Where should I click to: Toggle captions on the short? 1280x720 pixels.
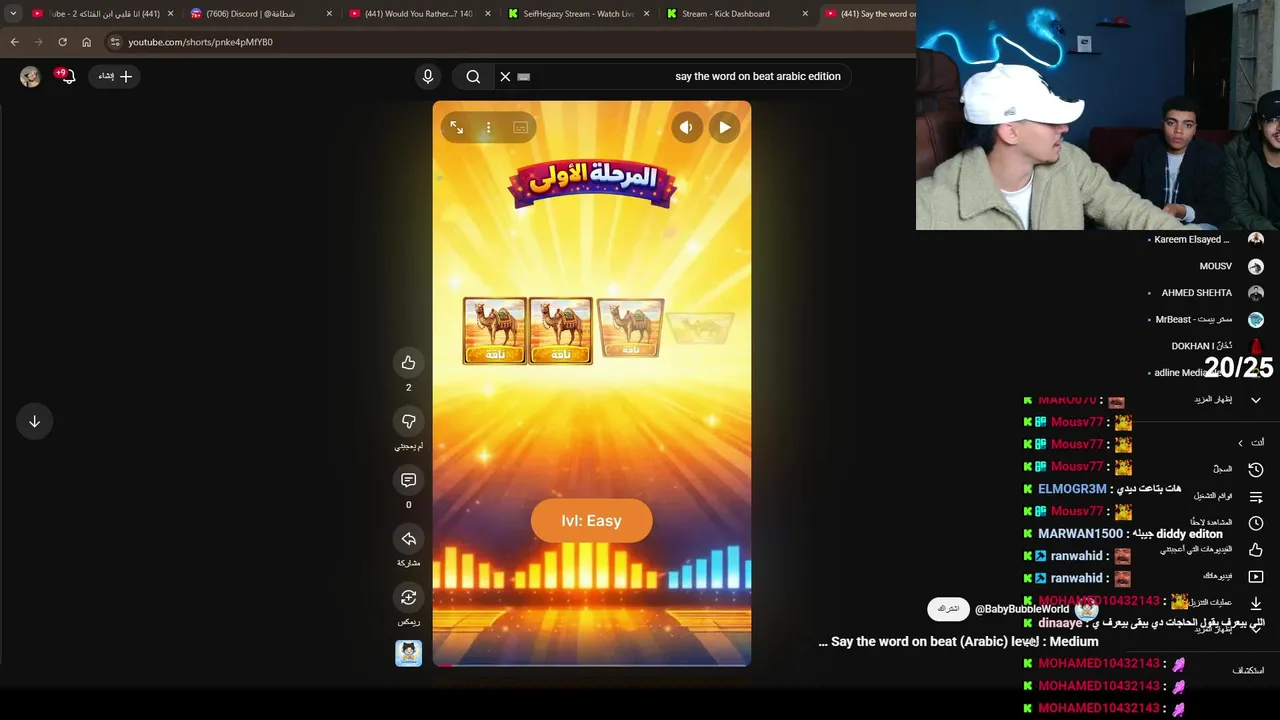coord(520,127)
